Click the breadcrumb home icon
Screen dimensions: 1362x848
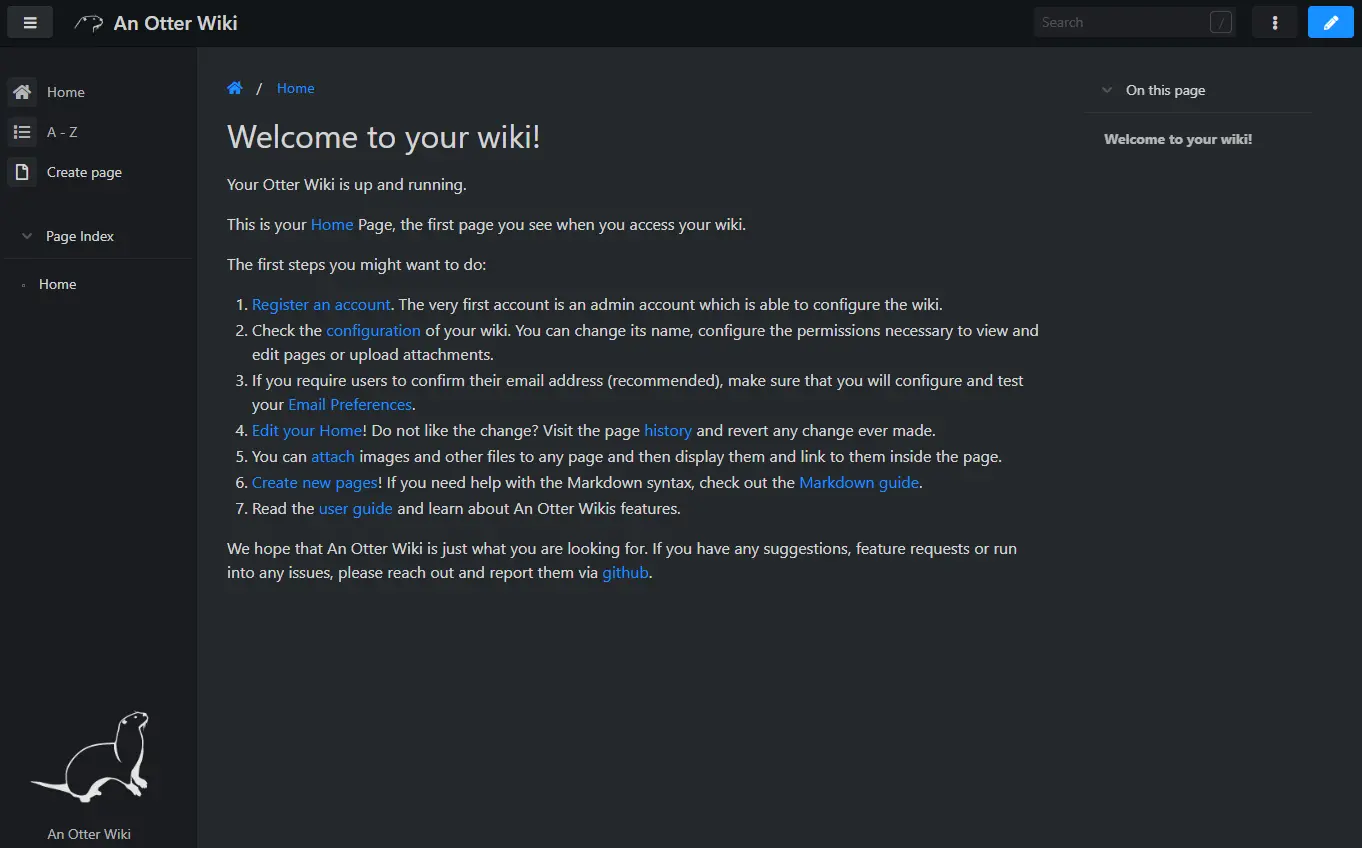[x=234, y=88]
